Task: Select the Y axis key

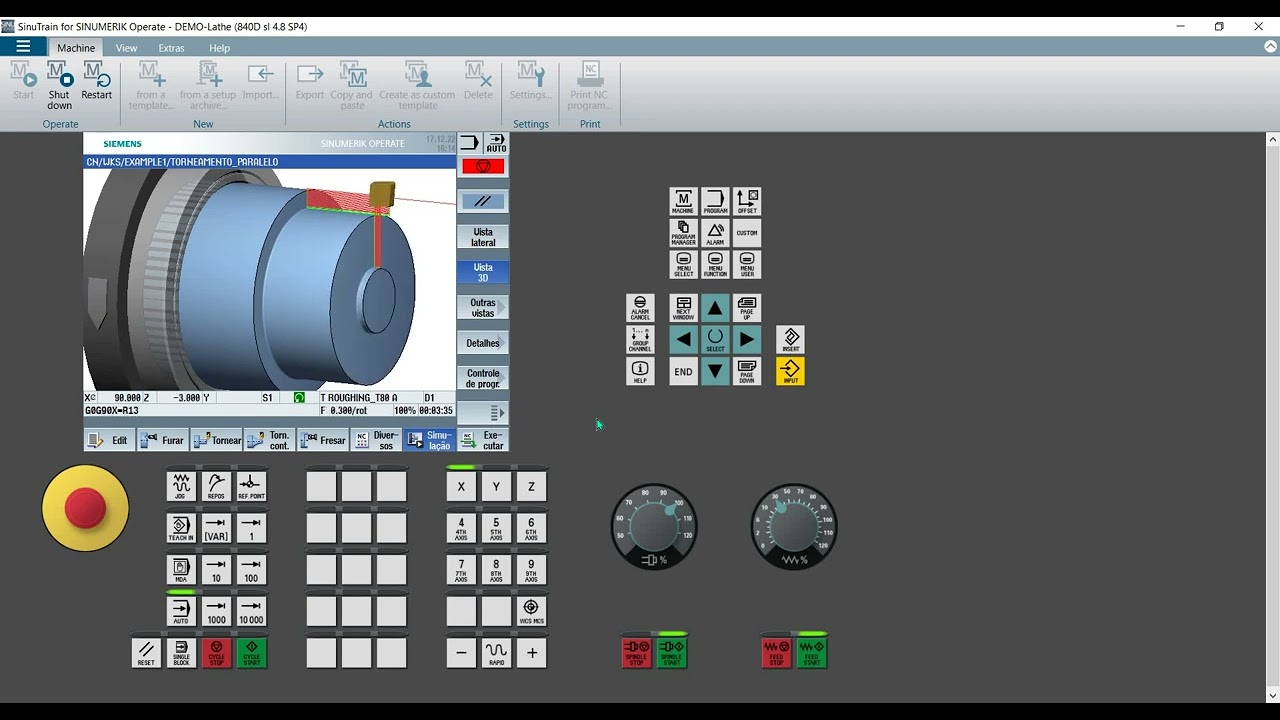Action: coord(496,486)
